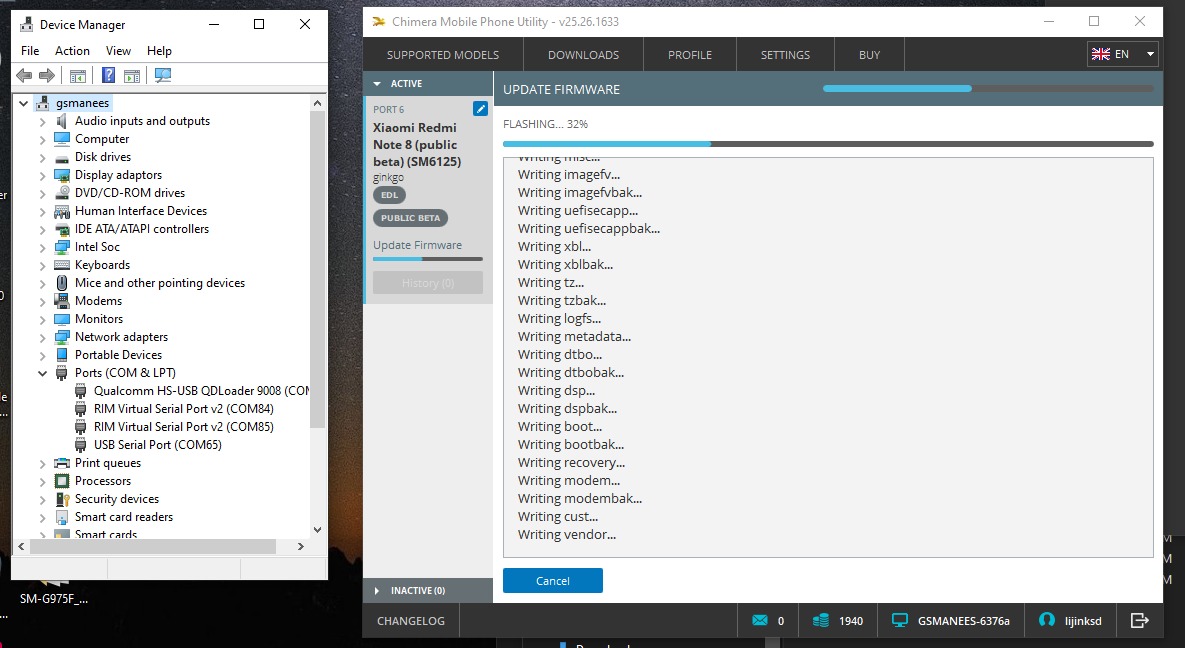The image size is (1185, 648).
Task: Click the History (0) button
Action: pos(428,283)
